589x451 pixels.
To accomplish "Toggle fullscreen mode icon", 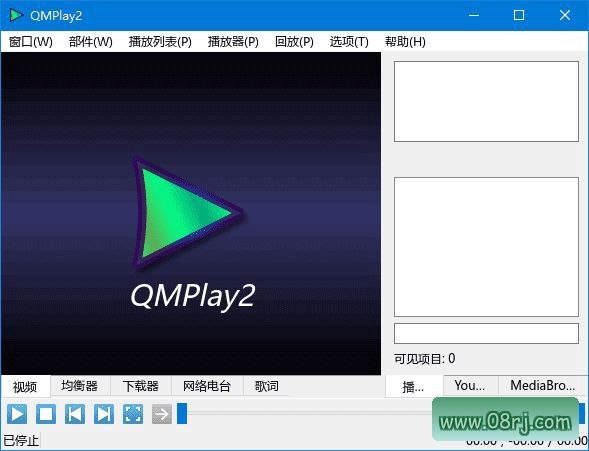I will 133,414.
